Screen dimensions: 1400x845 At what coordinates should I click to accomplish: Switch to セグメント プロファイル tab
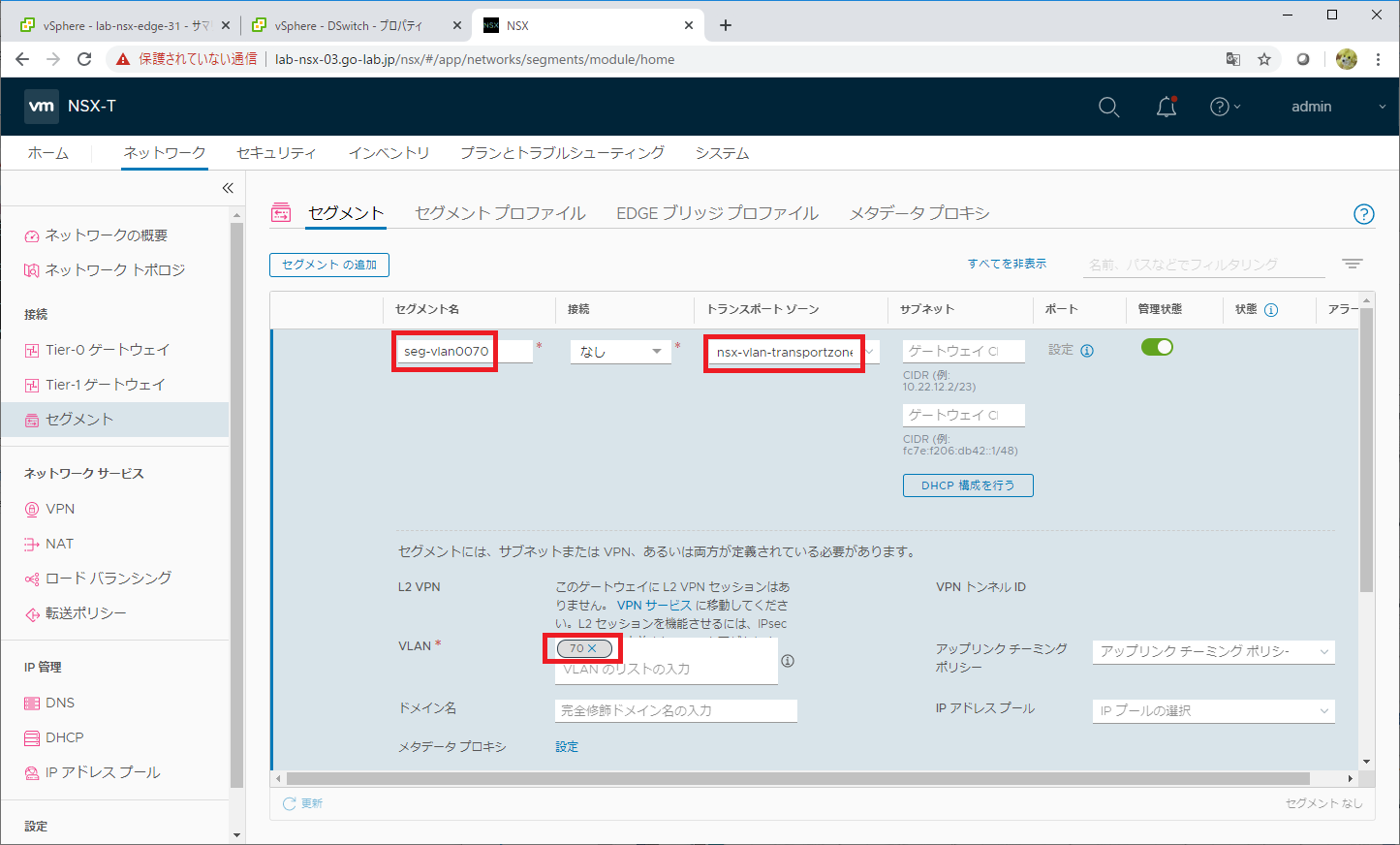click(x=500, y=213)
